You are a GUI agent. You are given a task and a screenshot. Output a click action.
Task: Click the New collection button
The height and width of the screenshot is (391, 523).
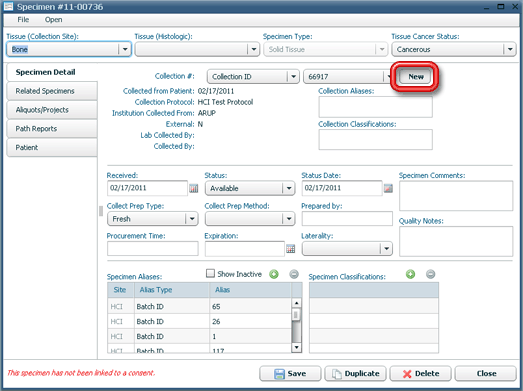(416, 77)
